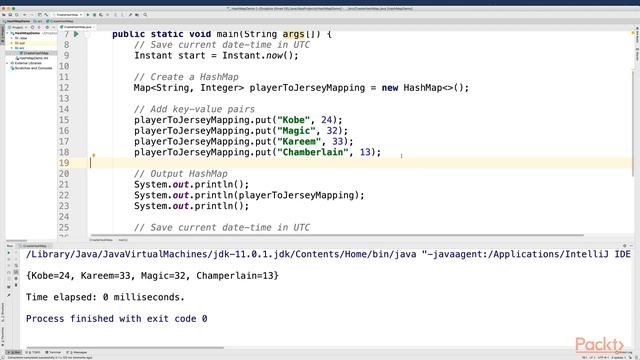Screen dimensions: 640x360
Task: Expand External Libraries node
Action: pos(7,63)
